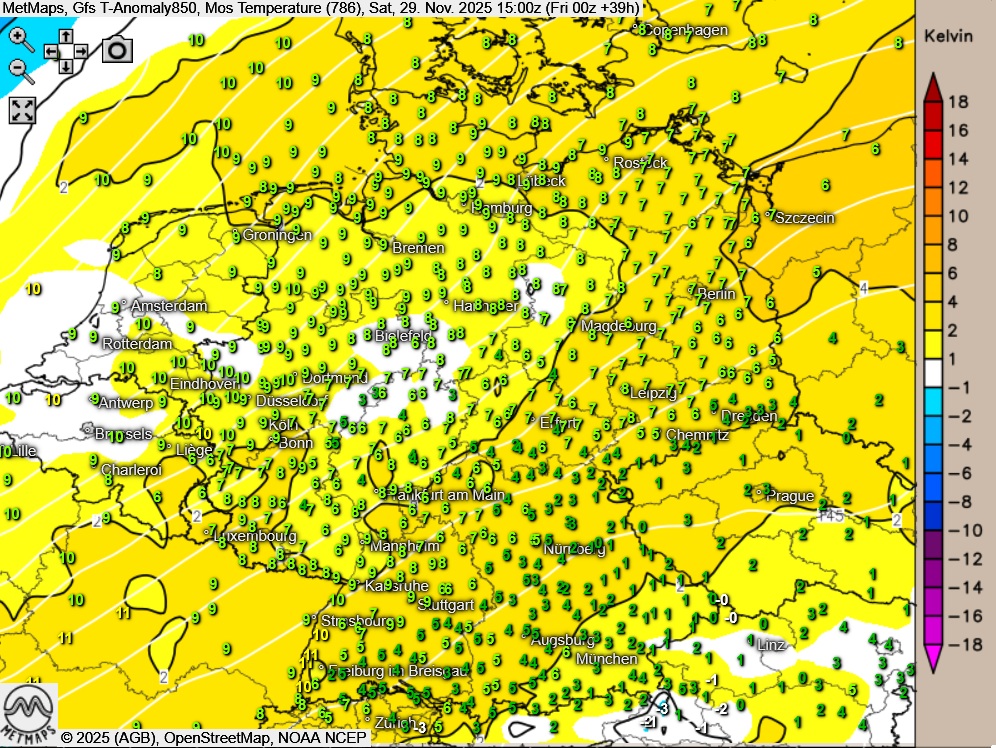
Task: Pan the map right with arrow button
Action: pyautogui.click(x=81, y=51)
